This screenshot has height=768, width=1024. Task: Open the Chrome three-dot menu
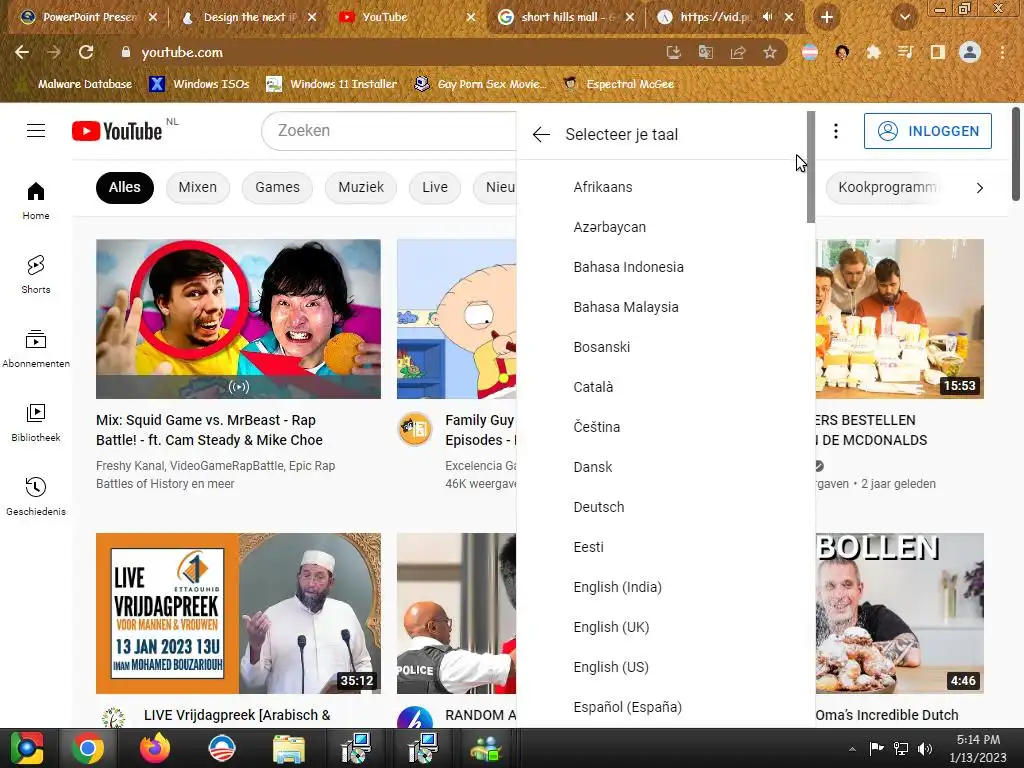[x=1002, y=52]
